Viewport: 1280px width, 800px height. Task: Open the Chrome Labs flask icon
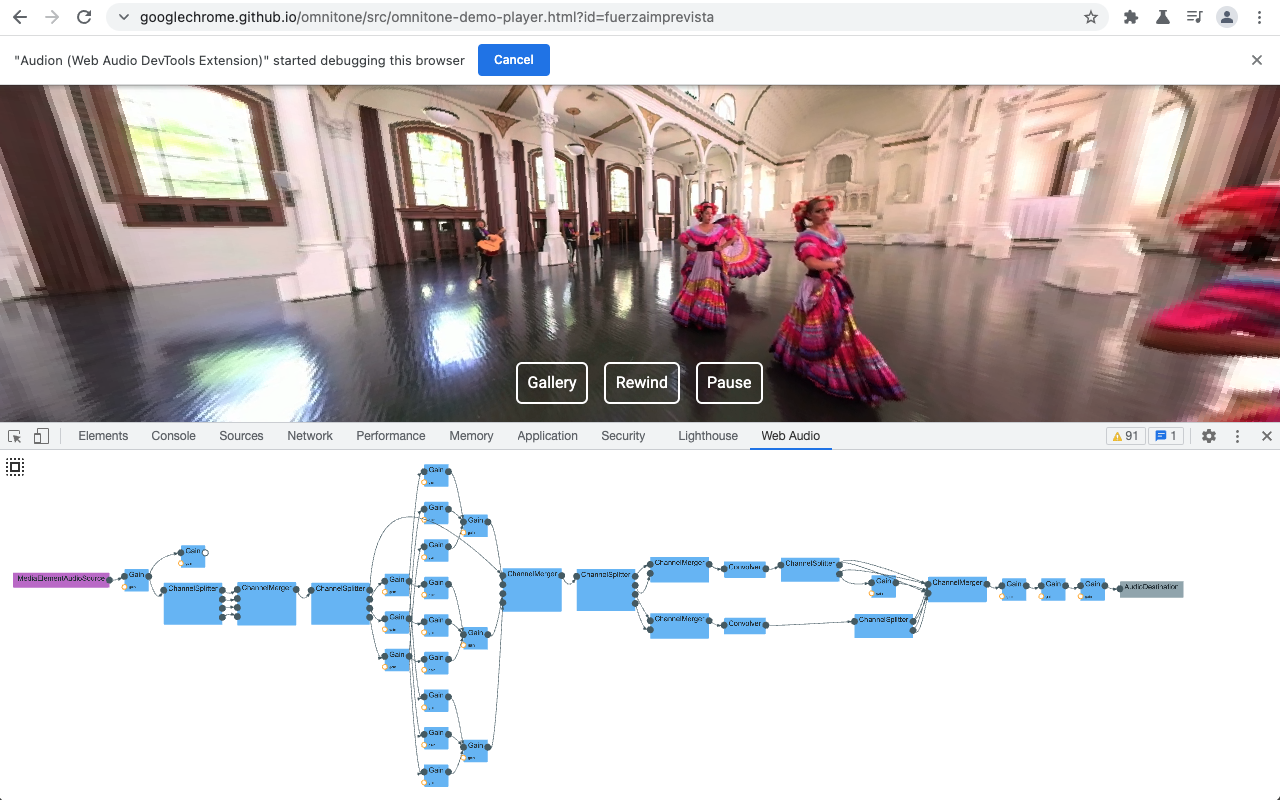tap(1162, 17)
